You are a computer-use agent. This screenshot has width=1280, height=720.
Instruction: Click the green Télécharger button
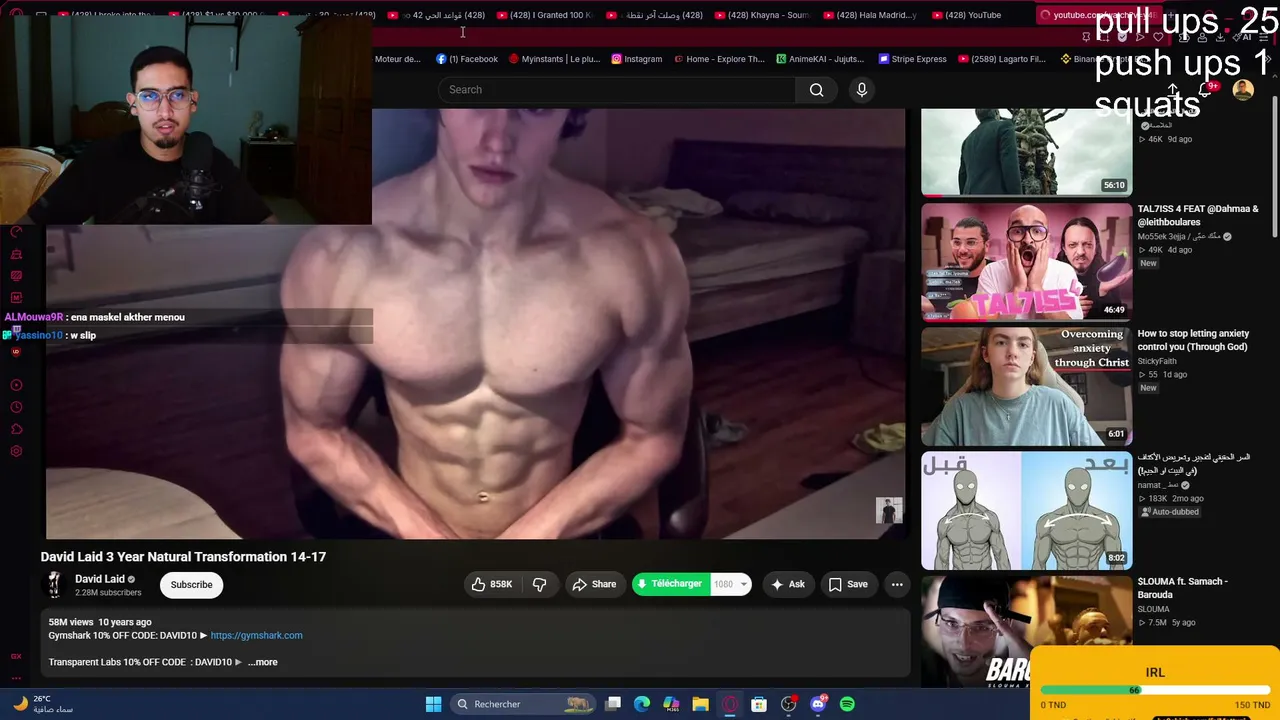pos(670,584)
